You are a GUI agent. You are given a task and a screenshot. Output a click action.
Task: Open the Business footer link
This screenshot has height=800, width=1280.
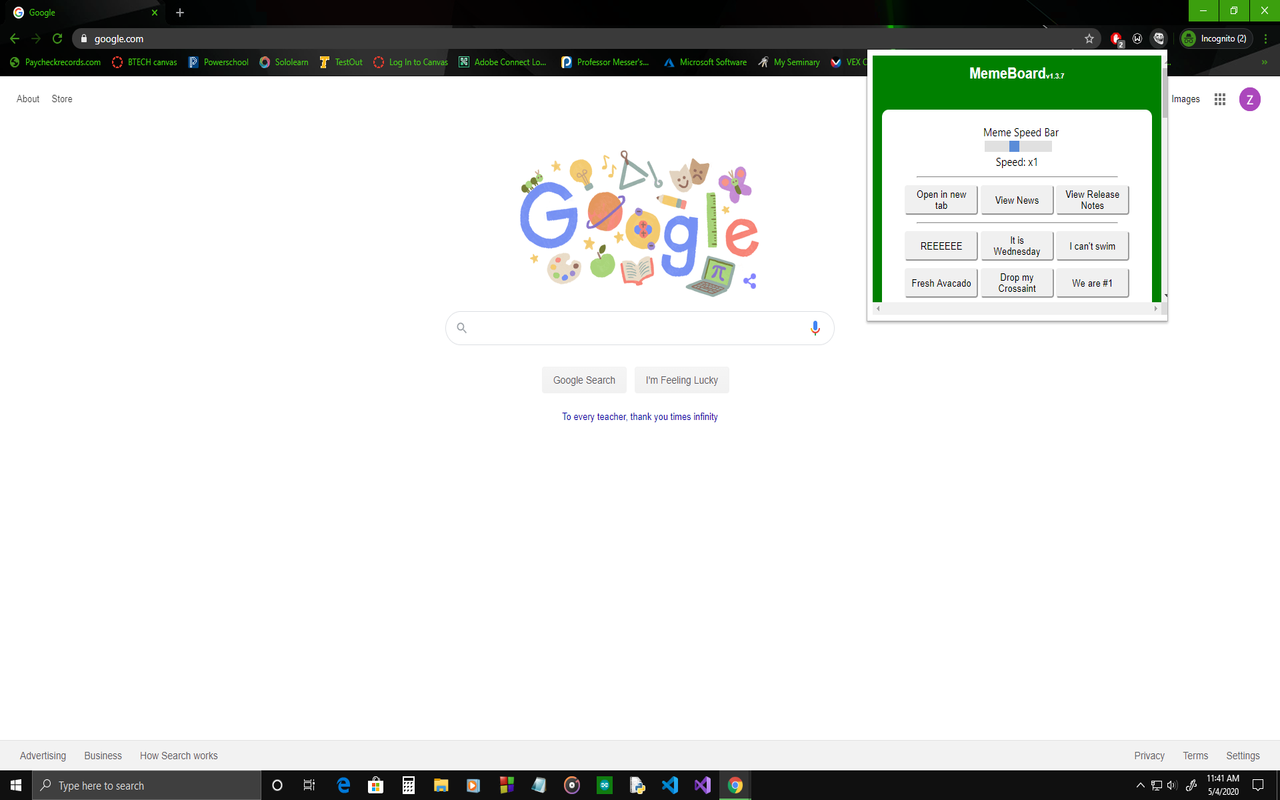tap(103, 756)
